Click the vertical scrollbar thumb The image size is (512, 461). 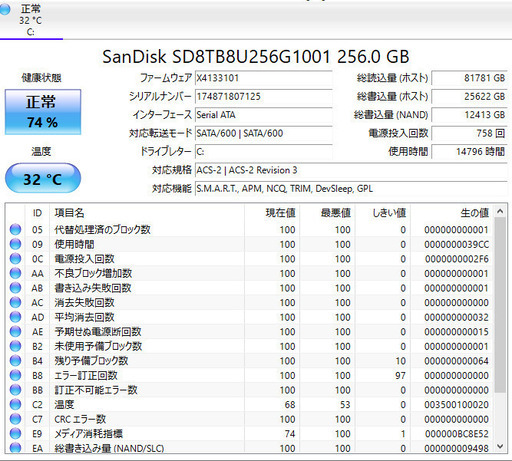[x=500, y=305]
